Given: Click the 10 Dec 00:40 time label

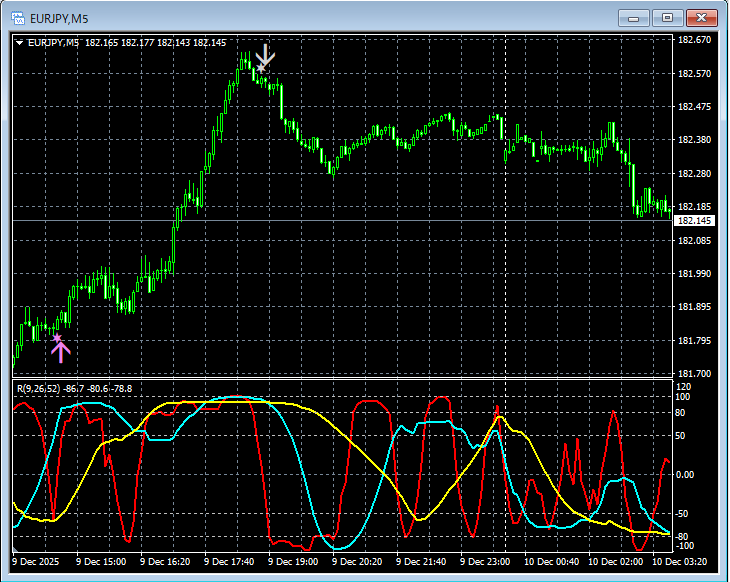Looking at the screenshot, I should click(x=552, y=562).
